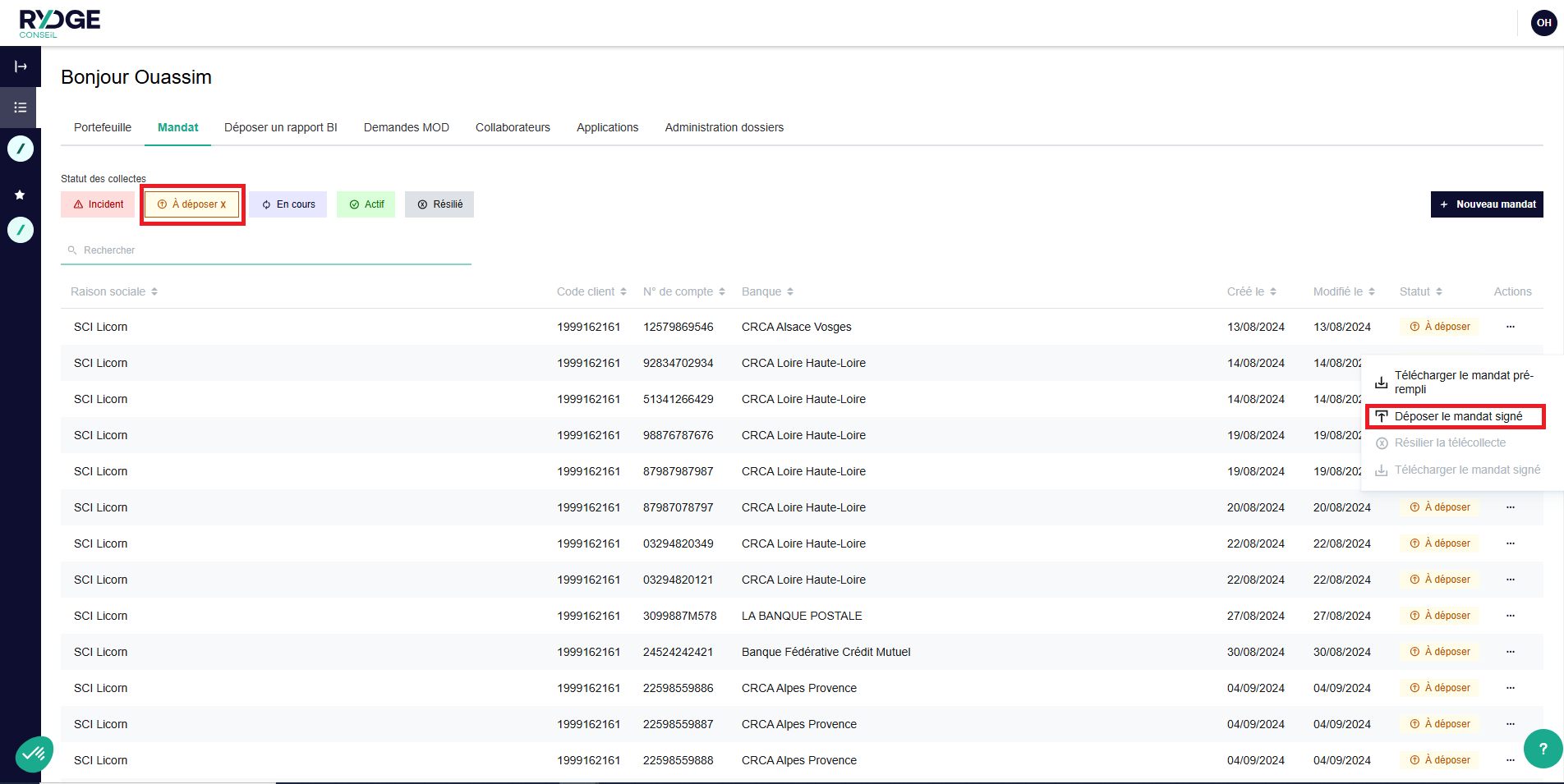
Task: Toggle the Actif status filter
Action: [366, 204]
